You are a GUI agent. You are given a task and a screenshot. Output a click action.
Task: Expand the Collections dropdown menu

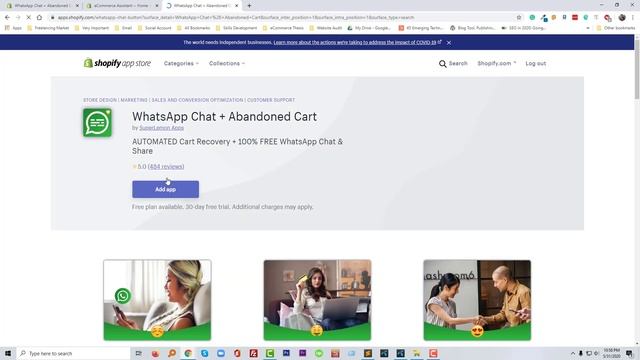tap(227, 64)
